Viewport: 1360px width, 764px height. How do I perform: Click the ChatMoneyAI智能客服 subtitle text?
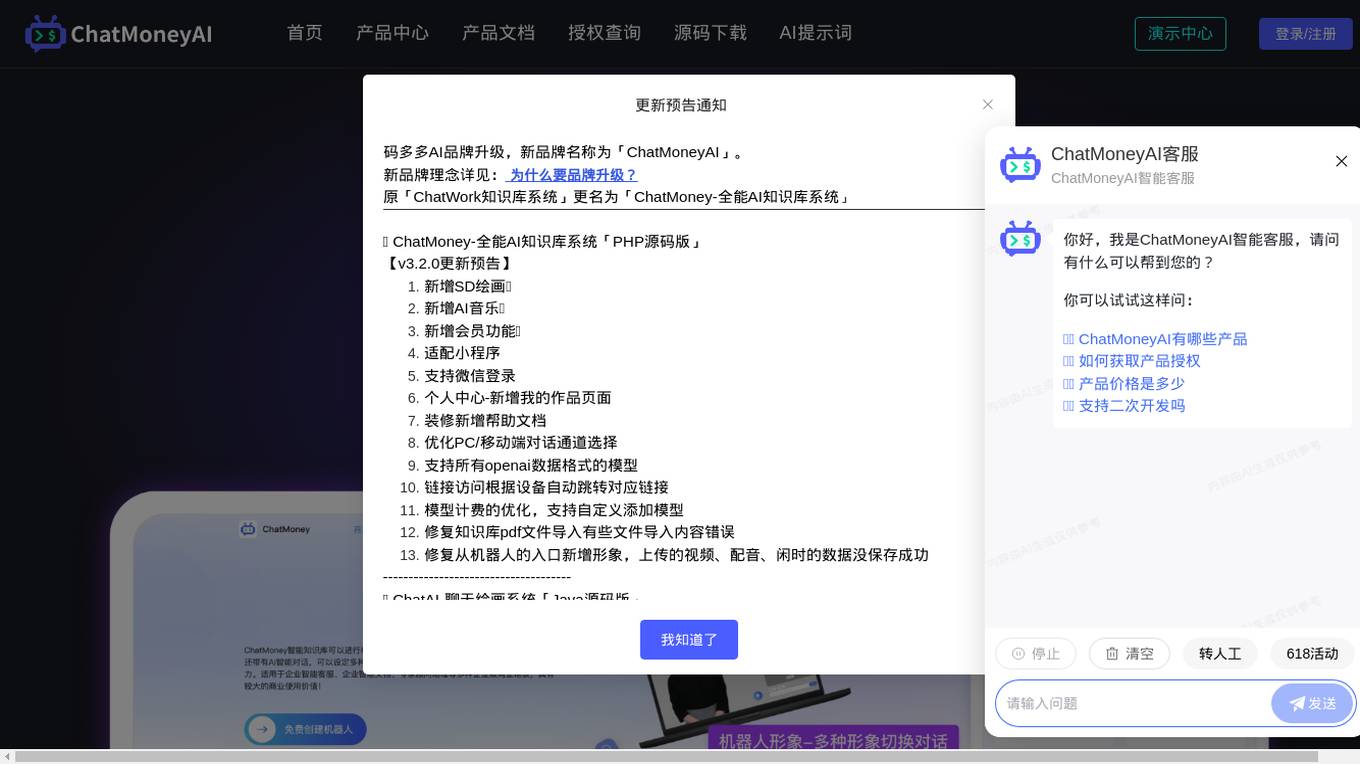coord(1123,178)
